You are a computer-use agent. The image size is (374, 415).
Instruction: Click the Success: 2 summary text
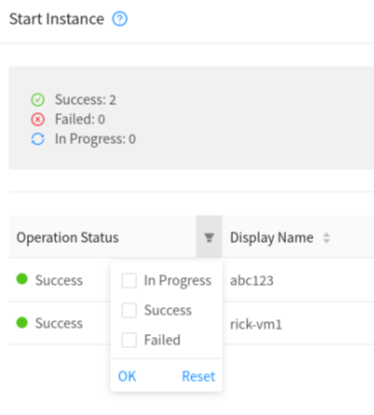coord(85,100)
